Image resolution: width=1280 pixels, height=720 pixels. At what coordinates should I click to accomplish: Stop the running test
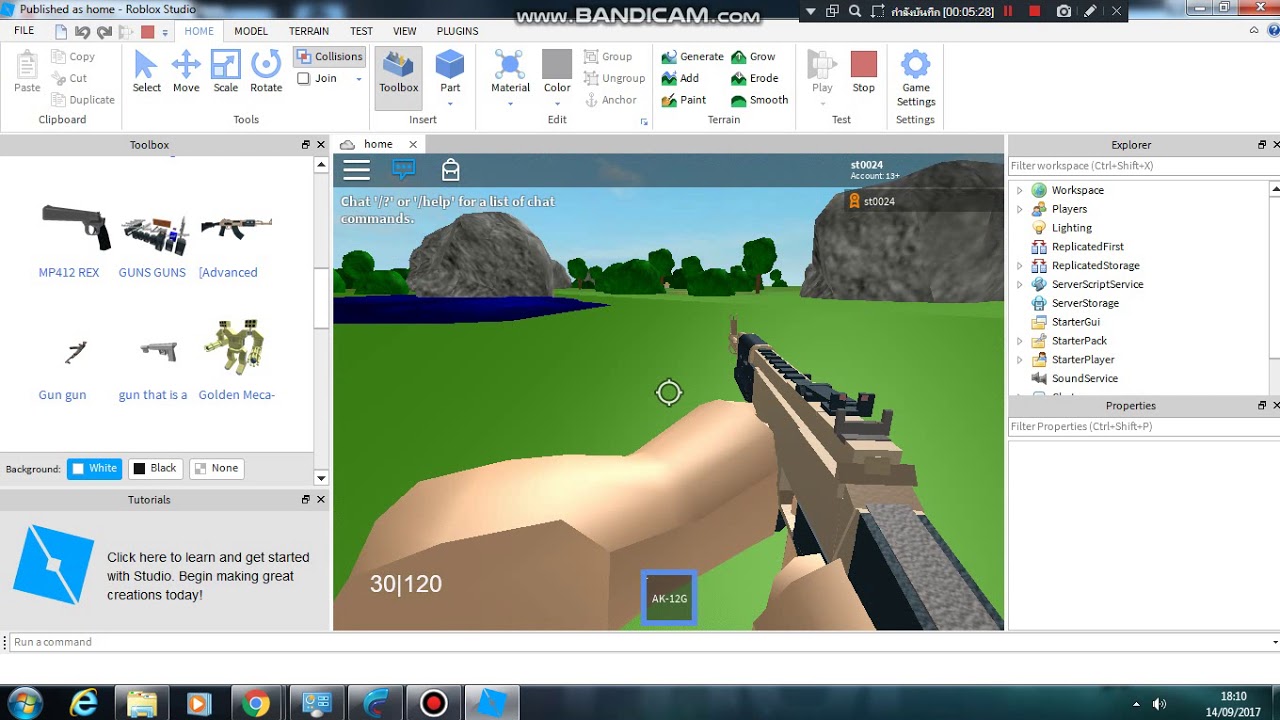(x=863, y=71)
